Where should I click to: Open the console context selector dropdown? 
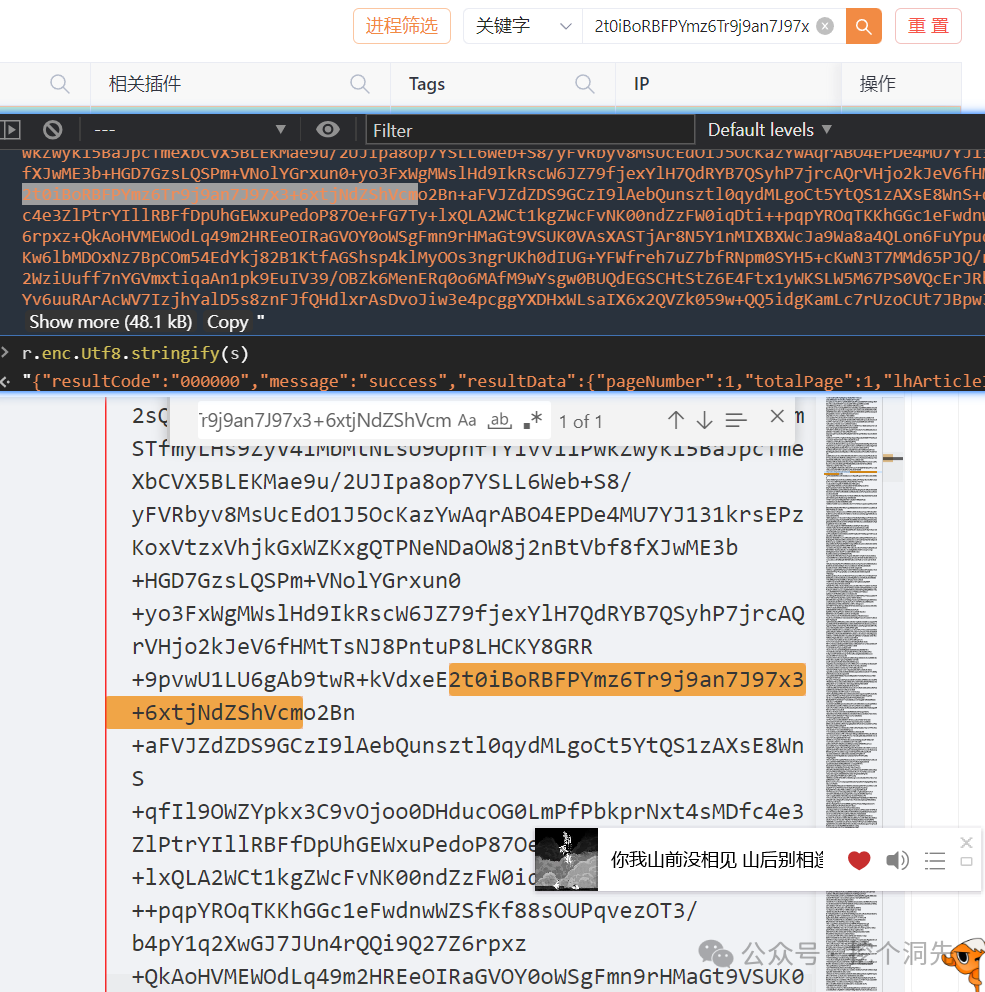[x=189, y=130]
